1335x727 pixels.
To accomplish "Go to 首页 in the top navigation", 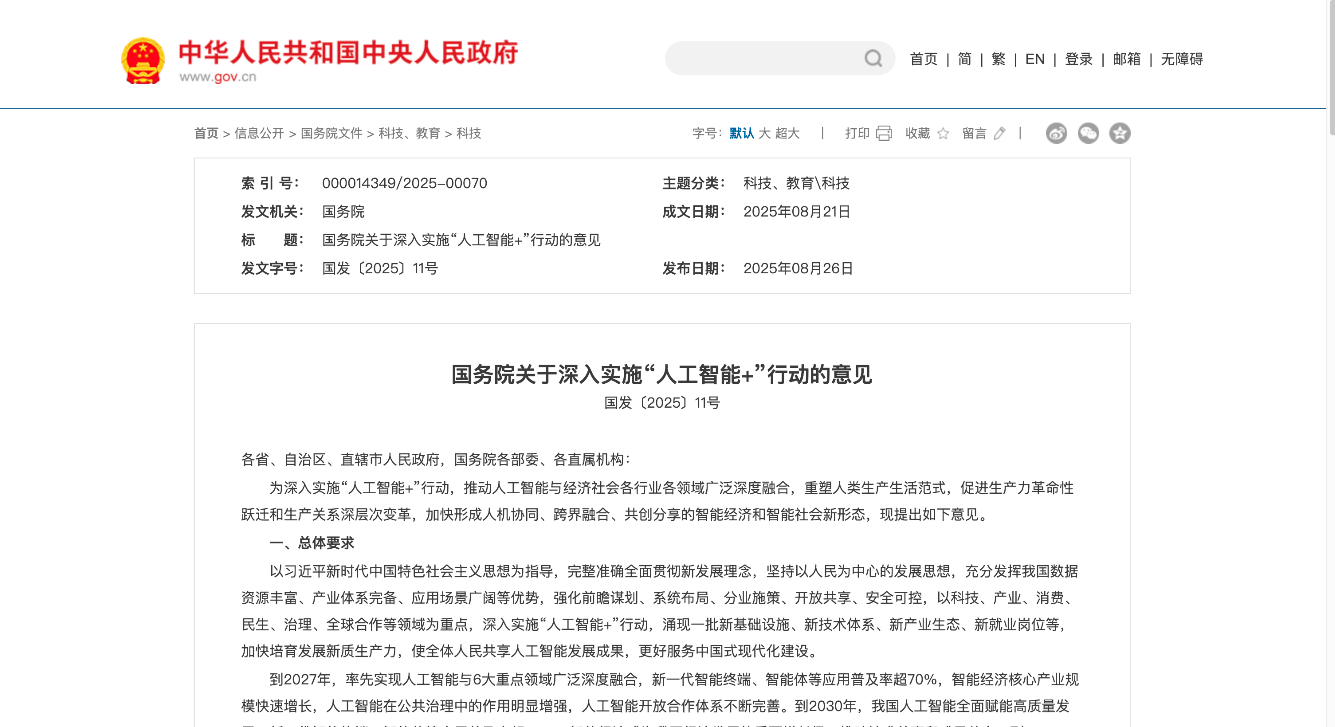I will (x=923, y=59).
